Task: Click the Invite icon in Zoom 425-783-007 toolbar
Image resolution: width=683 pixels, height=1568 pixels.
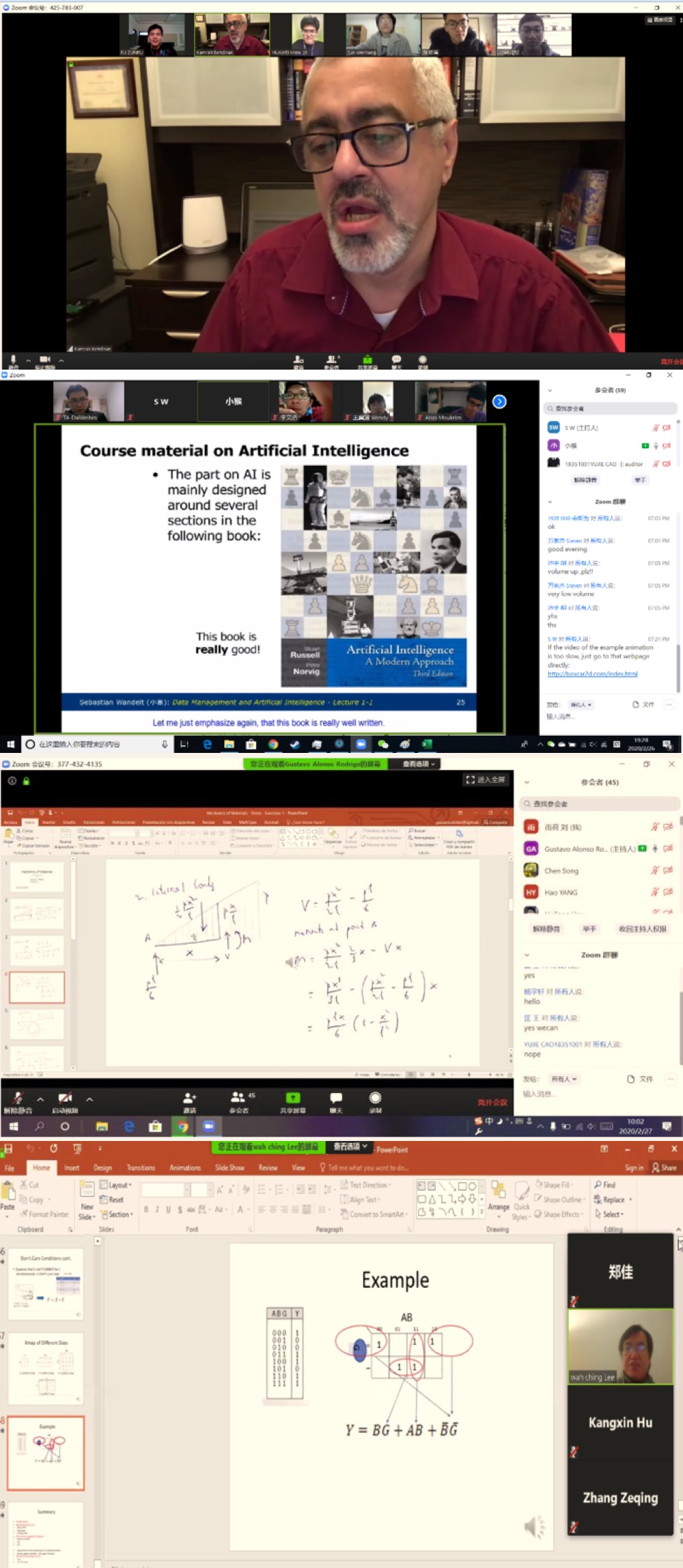Action: tap(298, 359)
